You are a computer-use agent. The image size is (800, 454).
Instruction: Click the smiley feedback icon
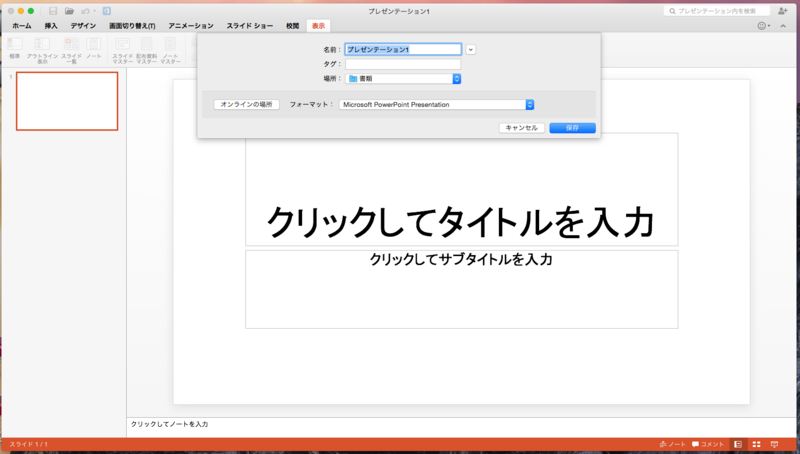coord(762,26)
